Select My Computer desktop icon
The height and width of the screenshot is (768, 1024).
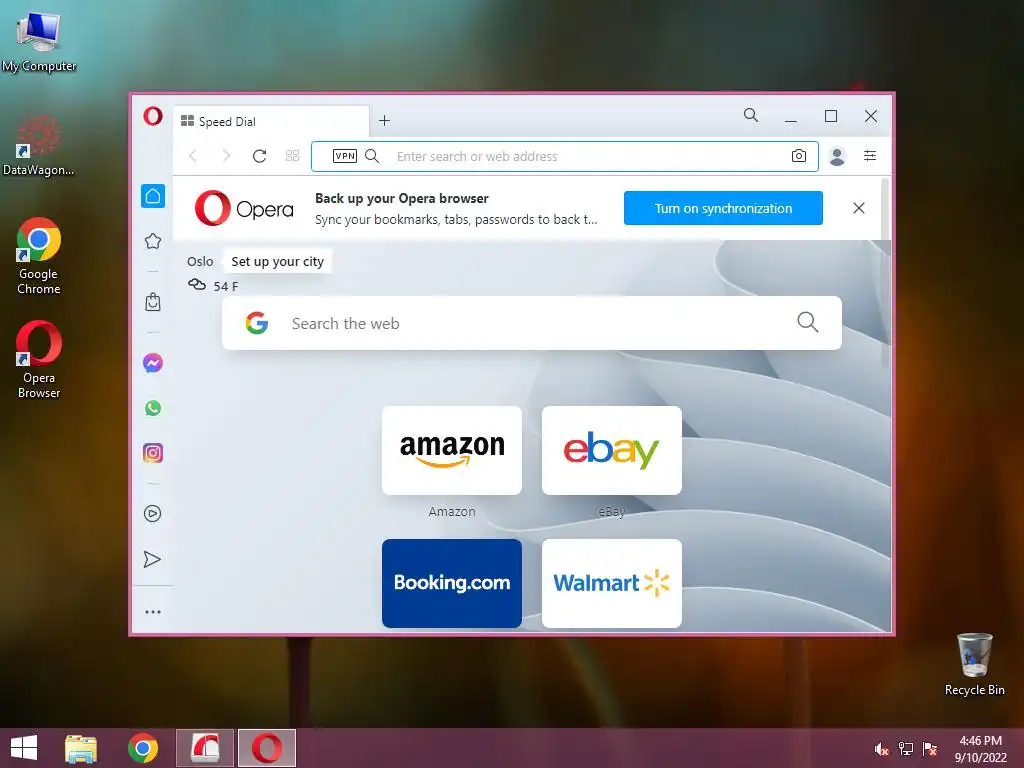(x=39, y=41)
